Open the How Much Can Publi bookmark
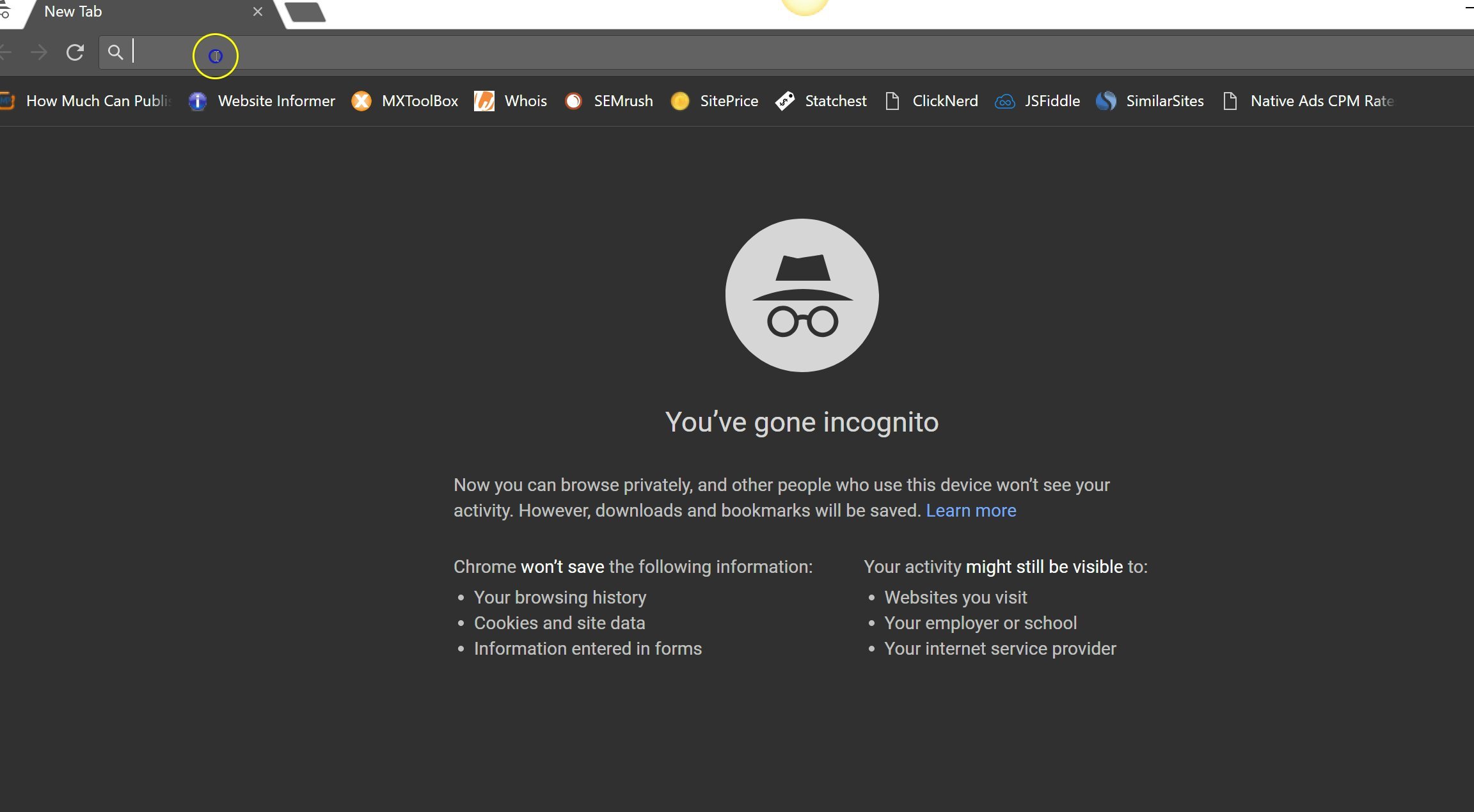This screenshot has height=812, width=1474. 86,101
